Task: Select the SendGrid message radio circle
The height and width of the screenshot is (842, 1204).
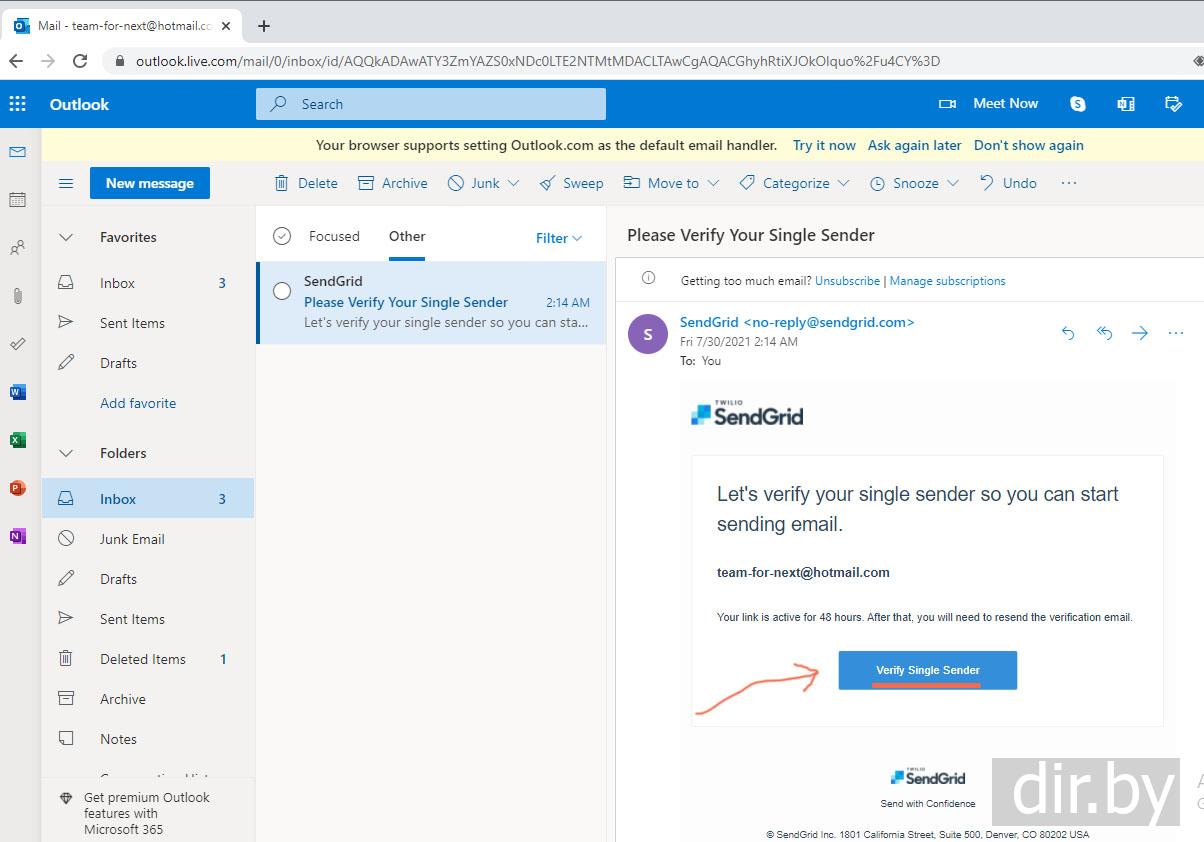Action: [282, 291]
